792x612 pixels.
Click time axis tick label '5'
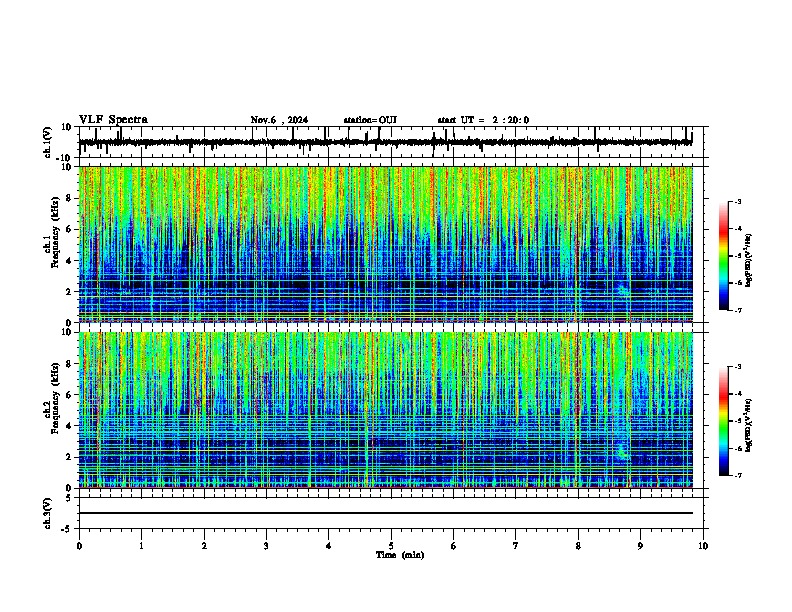(391, 546)
